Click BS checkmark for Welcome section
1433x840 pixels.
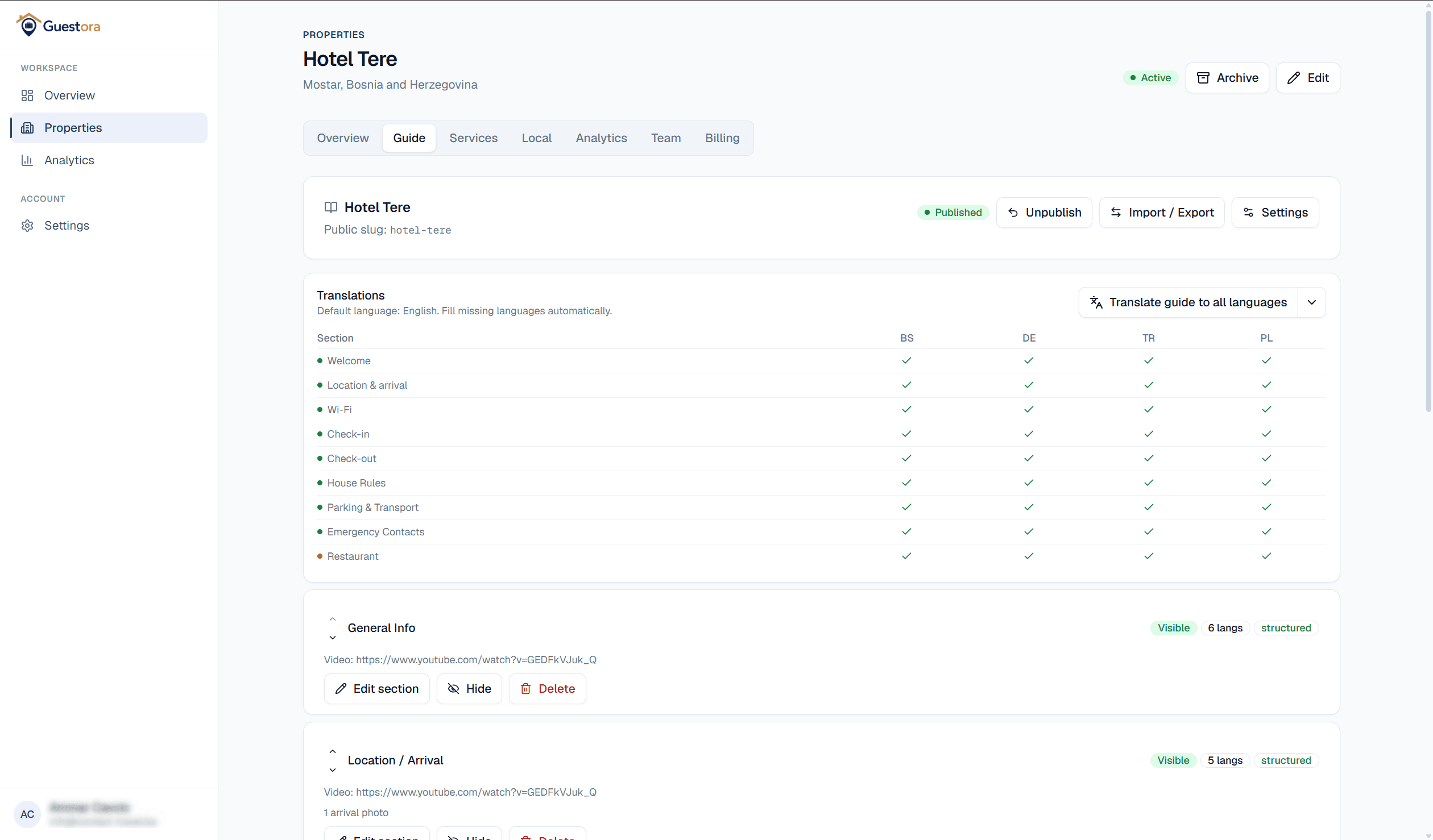(x=906, y=360)
